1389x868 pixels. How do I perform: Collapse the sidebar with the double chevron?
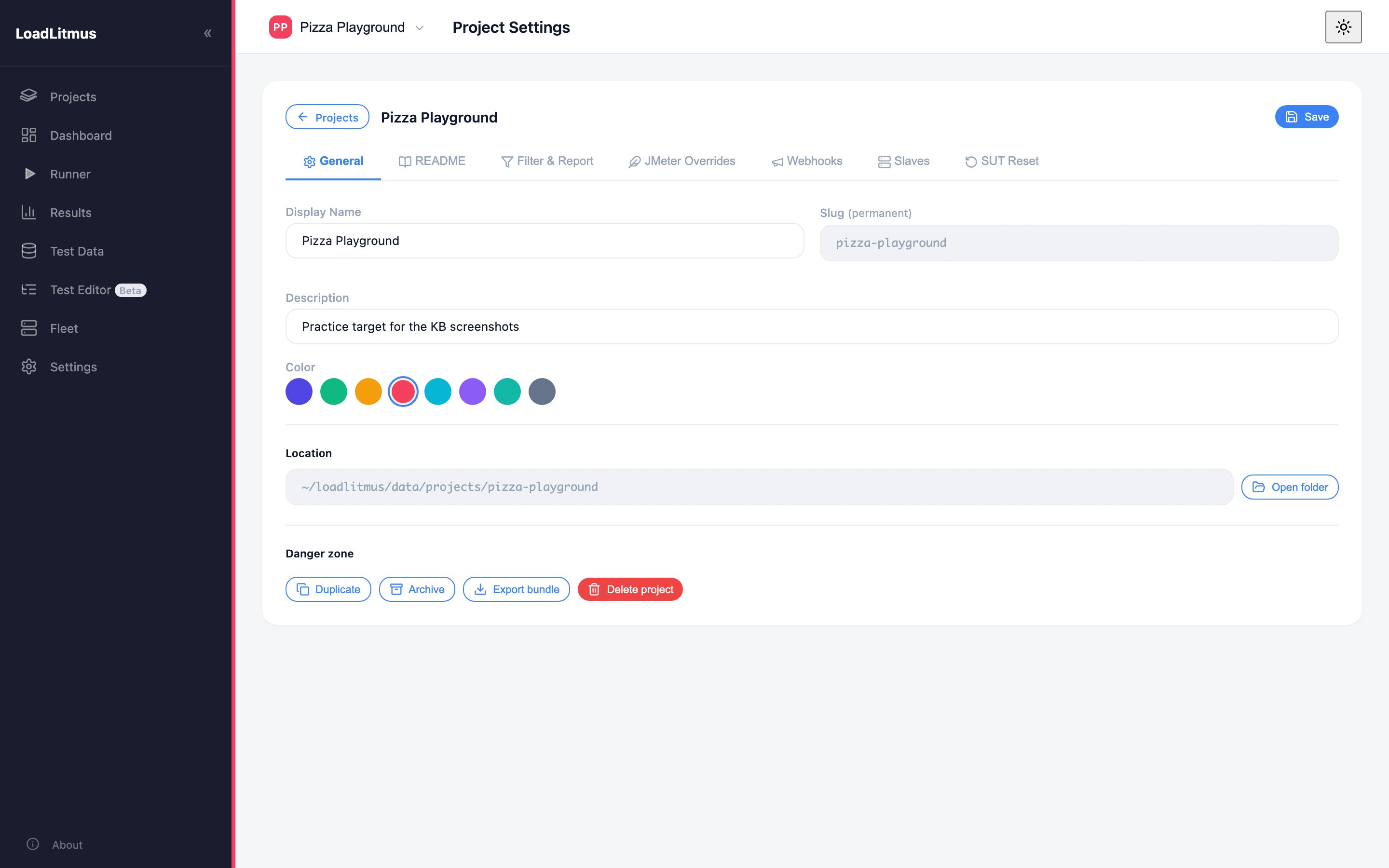point(208,33)
